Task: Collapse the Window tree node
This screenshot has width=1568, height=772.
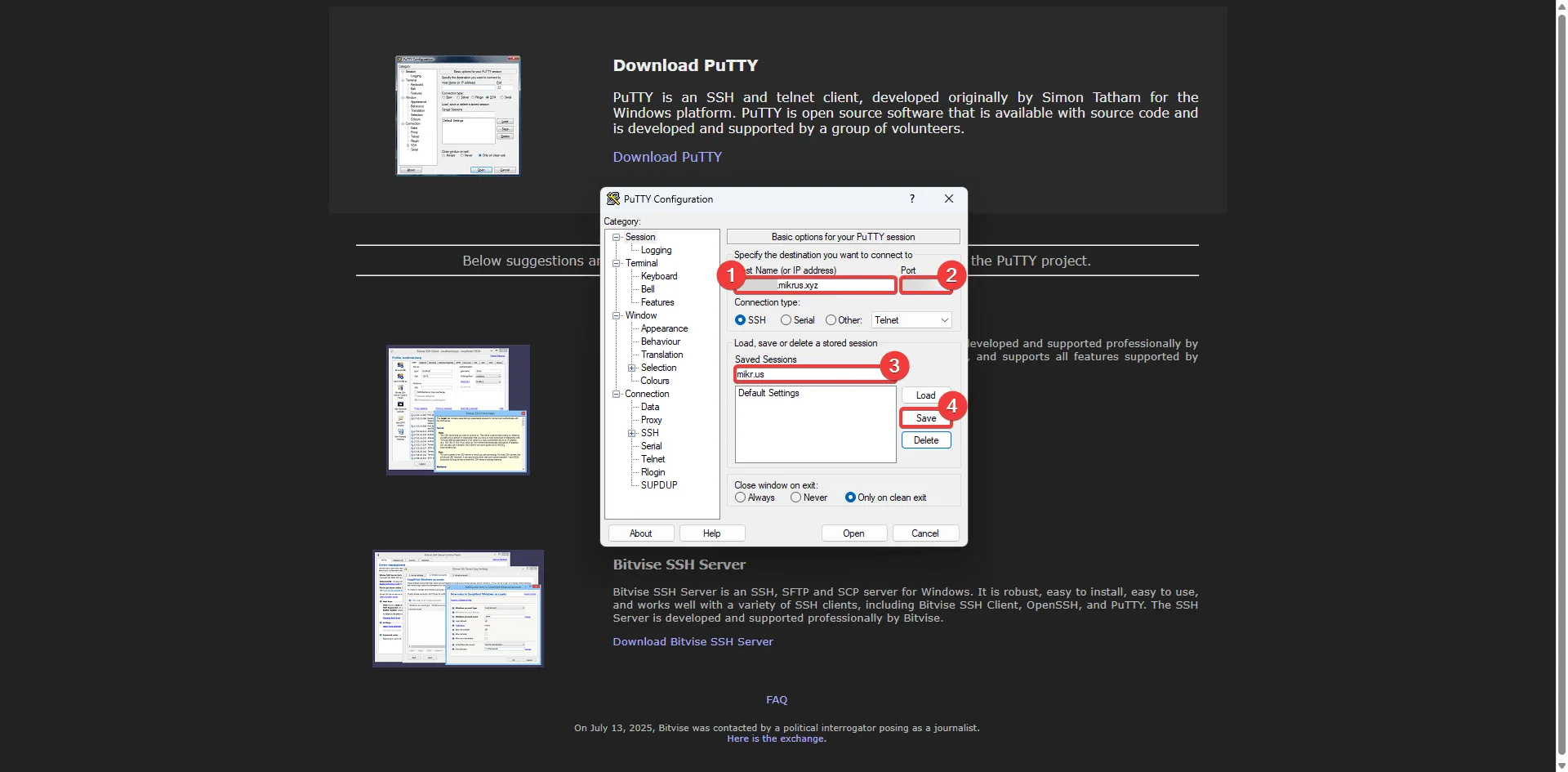Action: pyautogui.click(x=617, y=315)
